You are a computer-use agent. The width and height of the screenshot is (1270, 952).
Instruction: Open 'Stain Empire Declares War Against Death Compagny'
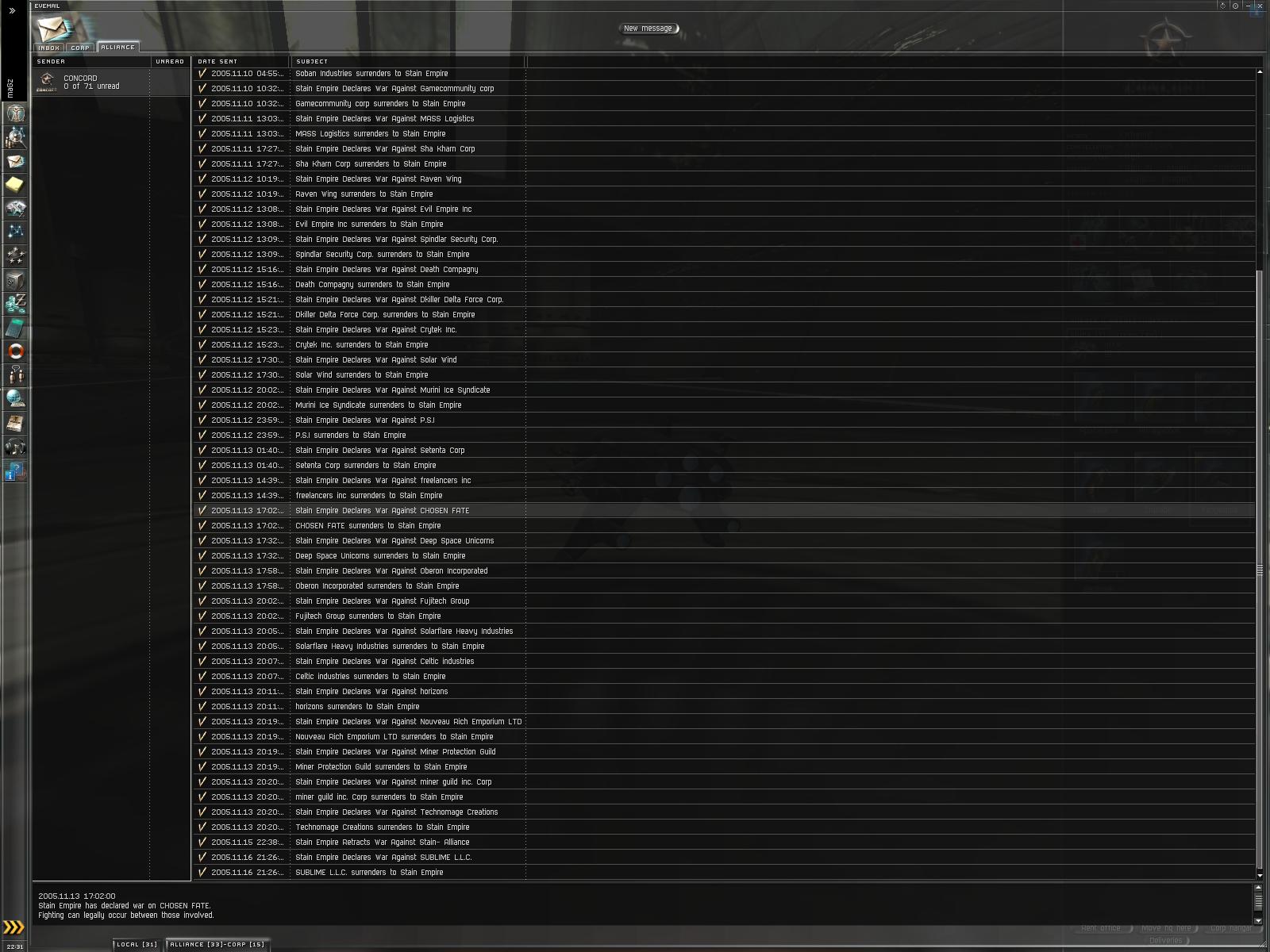point(724,269)
